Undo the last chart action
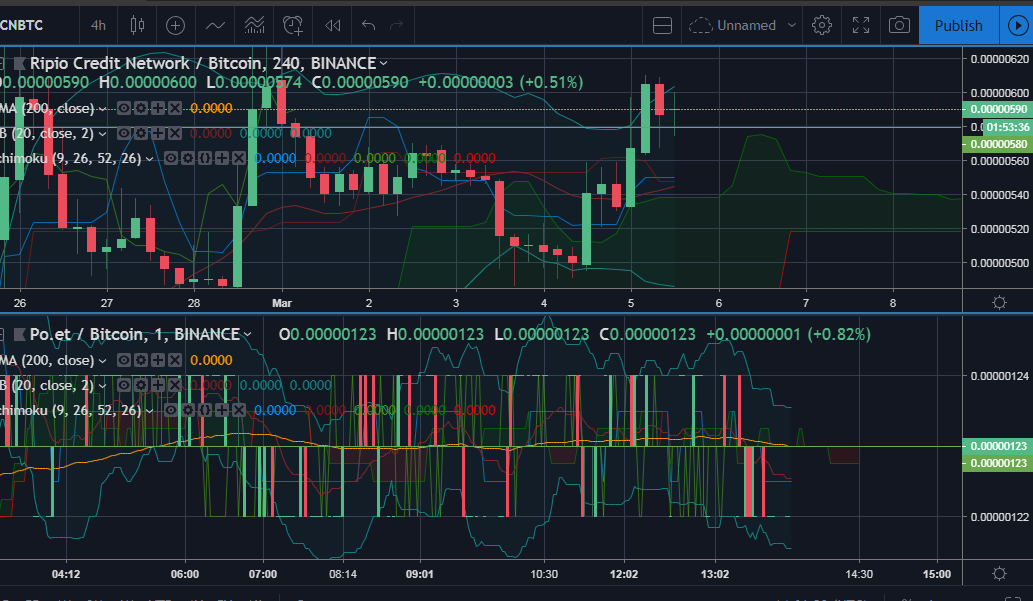 coord(368,26)
